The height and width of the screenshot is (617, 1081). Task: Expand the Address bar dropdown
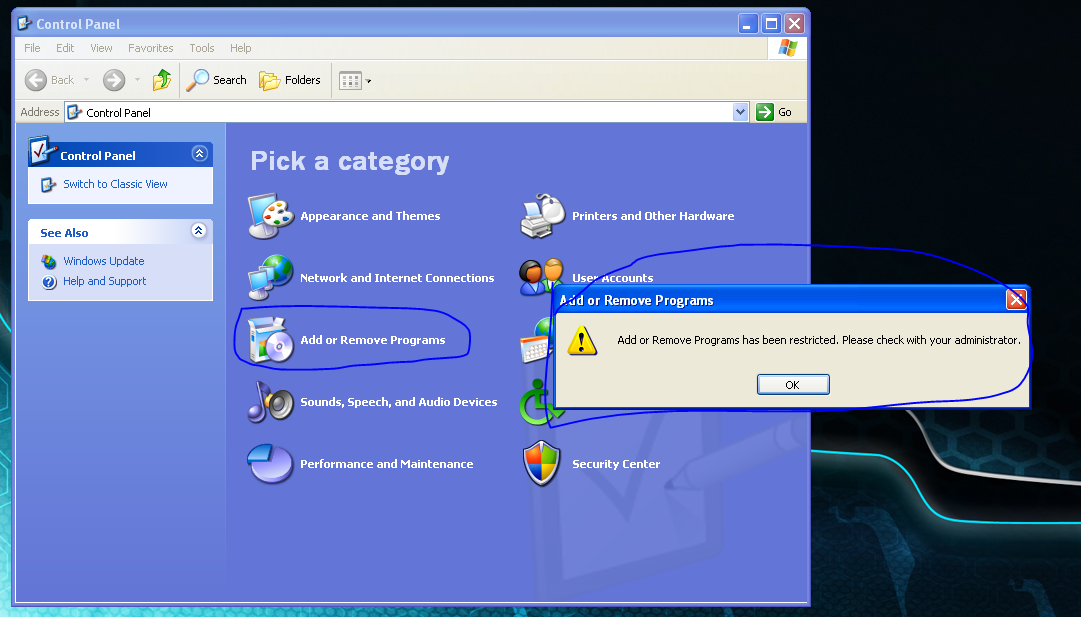tap(740, 112)
